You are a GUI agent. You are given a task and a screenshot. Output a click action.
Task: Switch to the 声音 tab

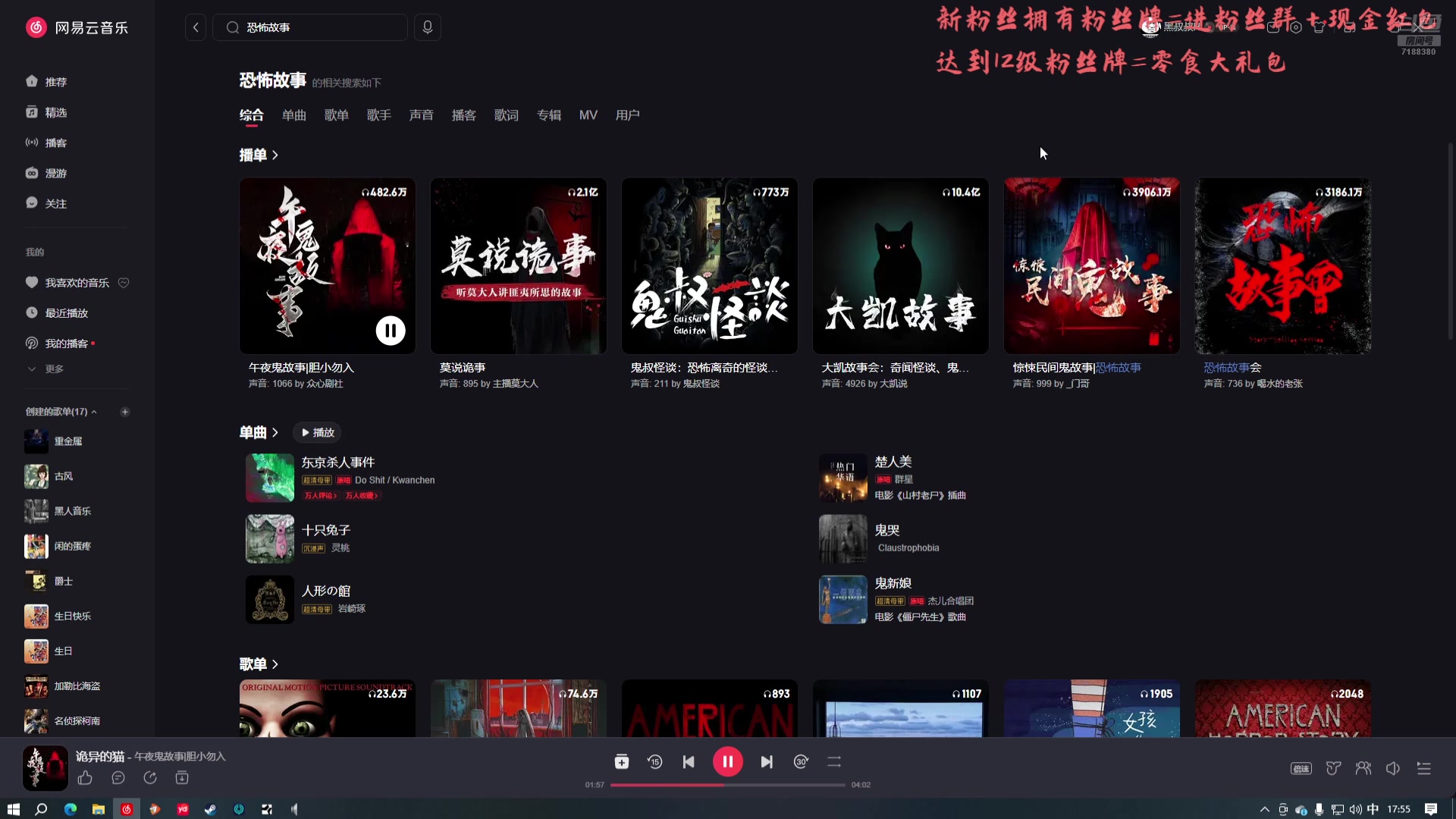pos(422,115)
